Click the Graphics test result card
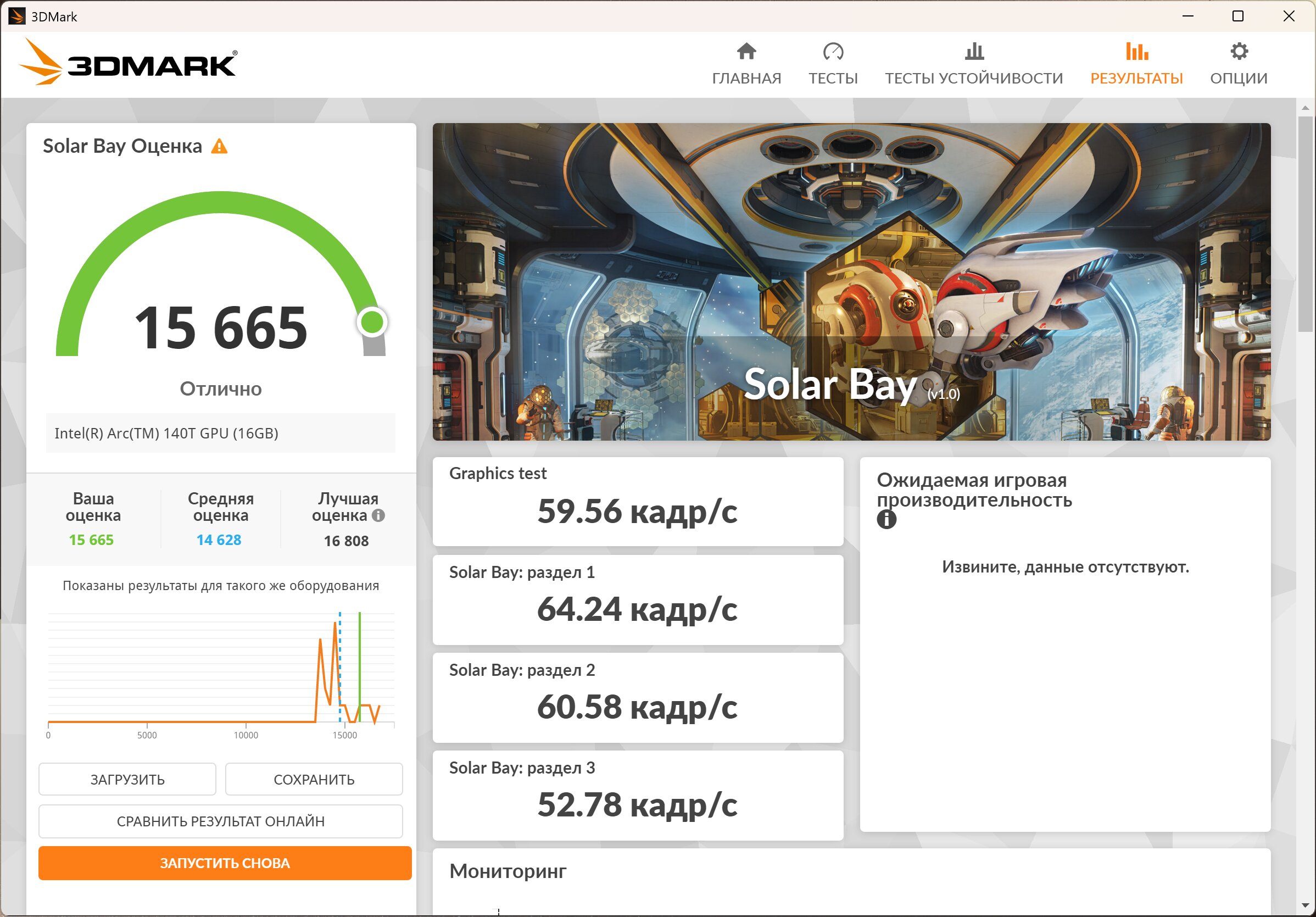 click(637, 501)
